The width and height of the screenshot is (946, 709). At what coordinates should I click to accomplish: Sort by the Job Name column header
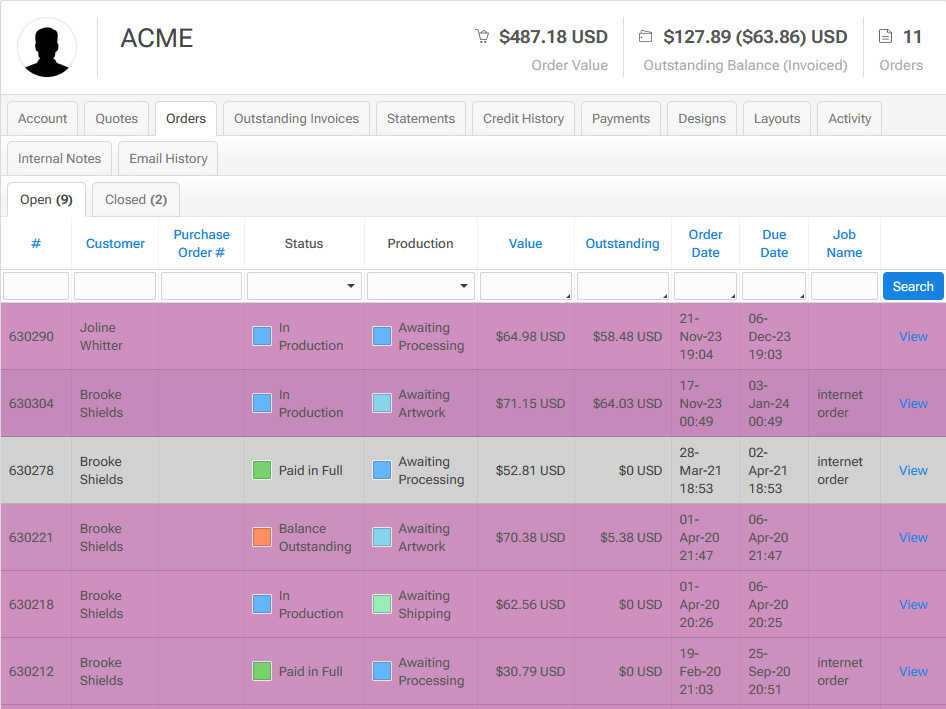pyautogui.click(x=844, y=243)
